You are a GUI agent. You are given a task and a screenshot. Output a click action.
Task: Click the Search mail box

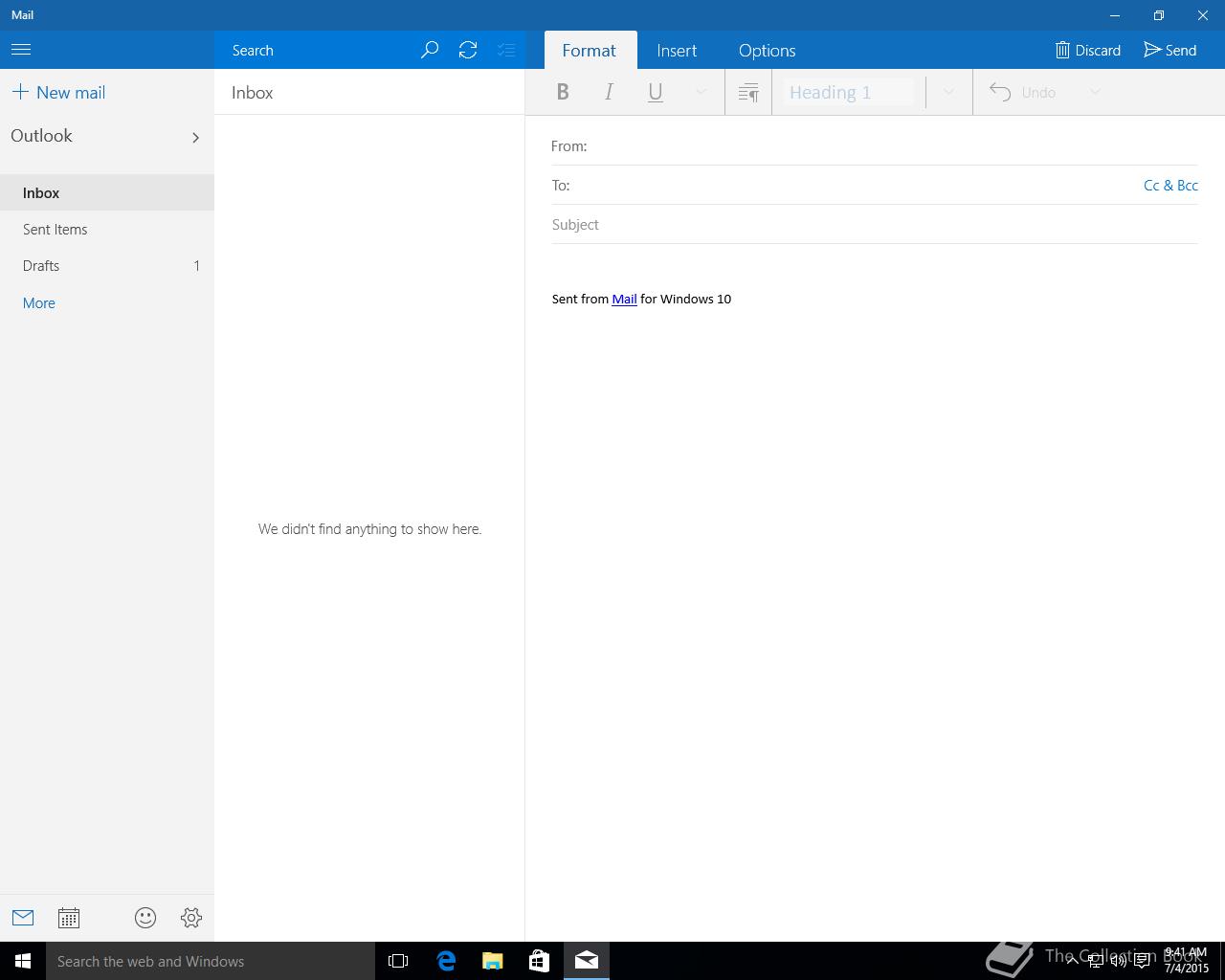316,50
